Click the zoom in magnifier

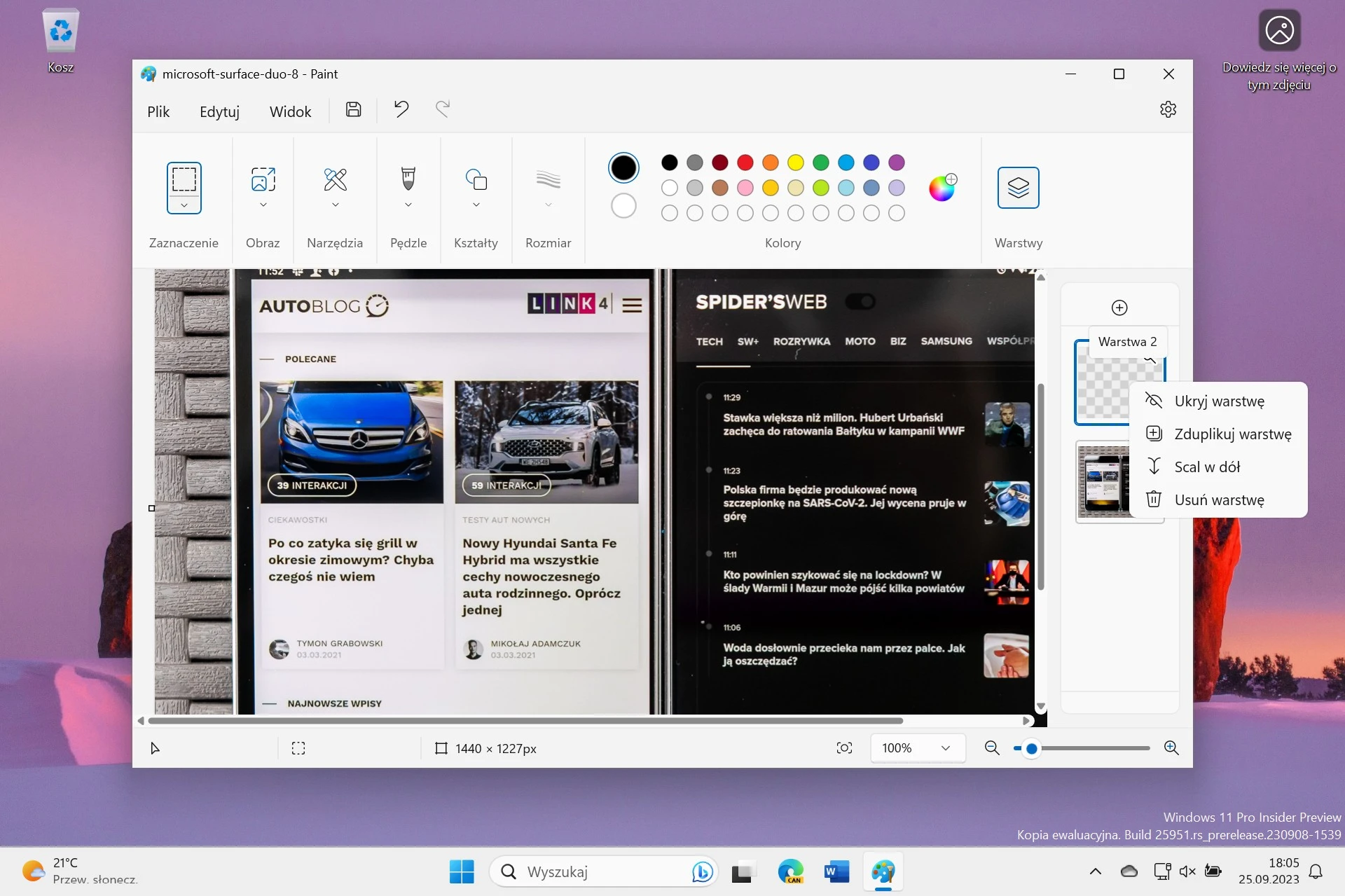tap(1171, 748)
